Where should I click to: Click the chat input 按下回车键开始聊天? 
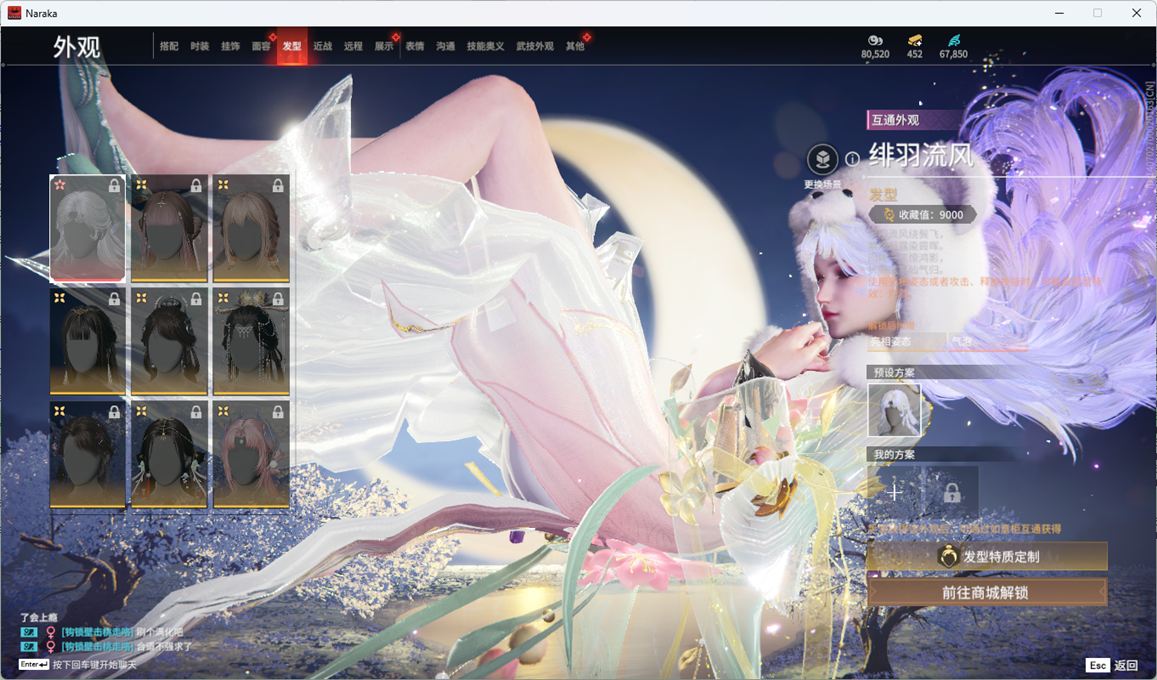pyautogui.click(x=77, y=665)
